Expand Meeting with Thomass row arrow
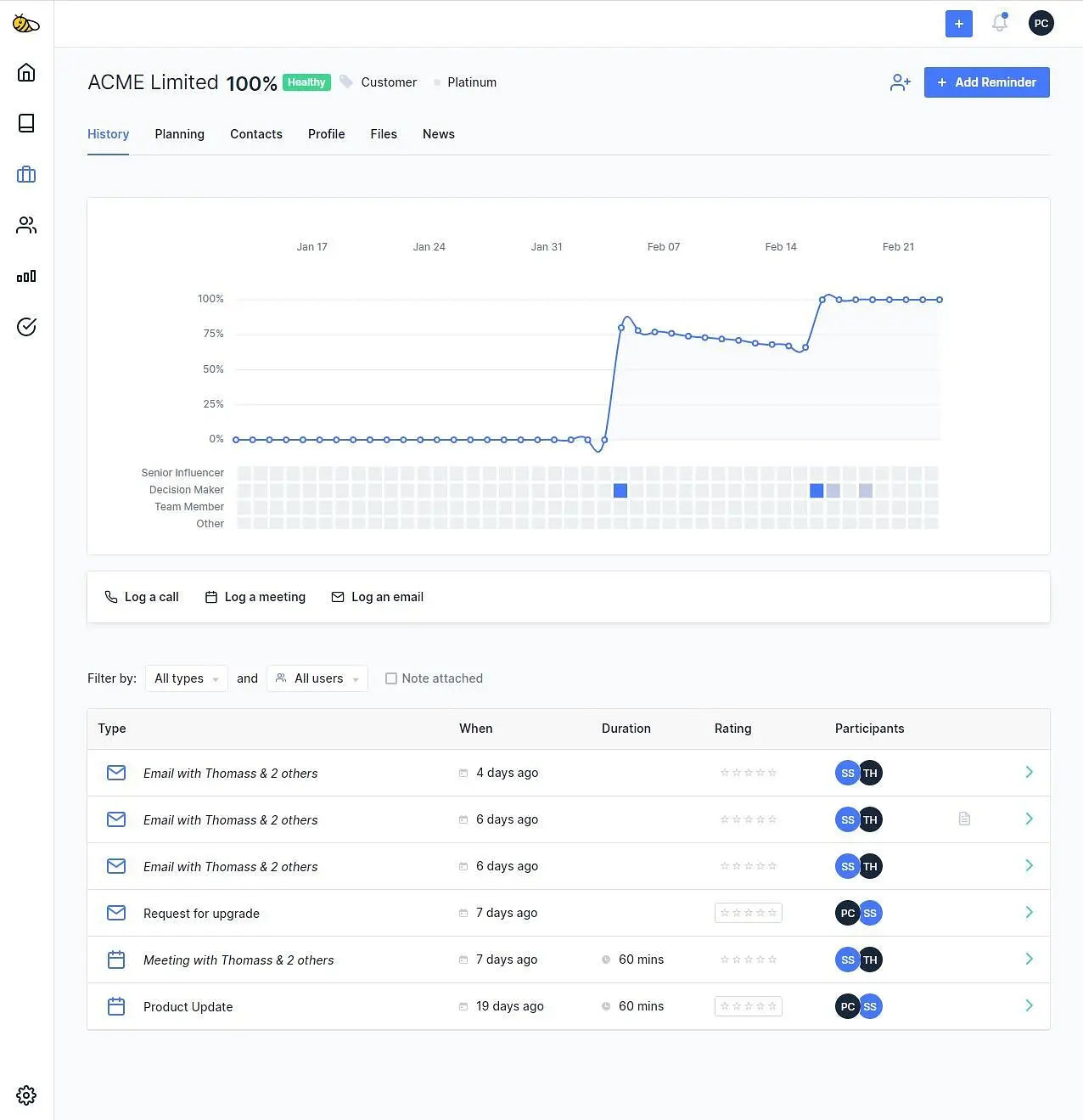The image size is (1083, 1120). click(x=1029, y=959)
